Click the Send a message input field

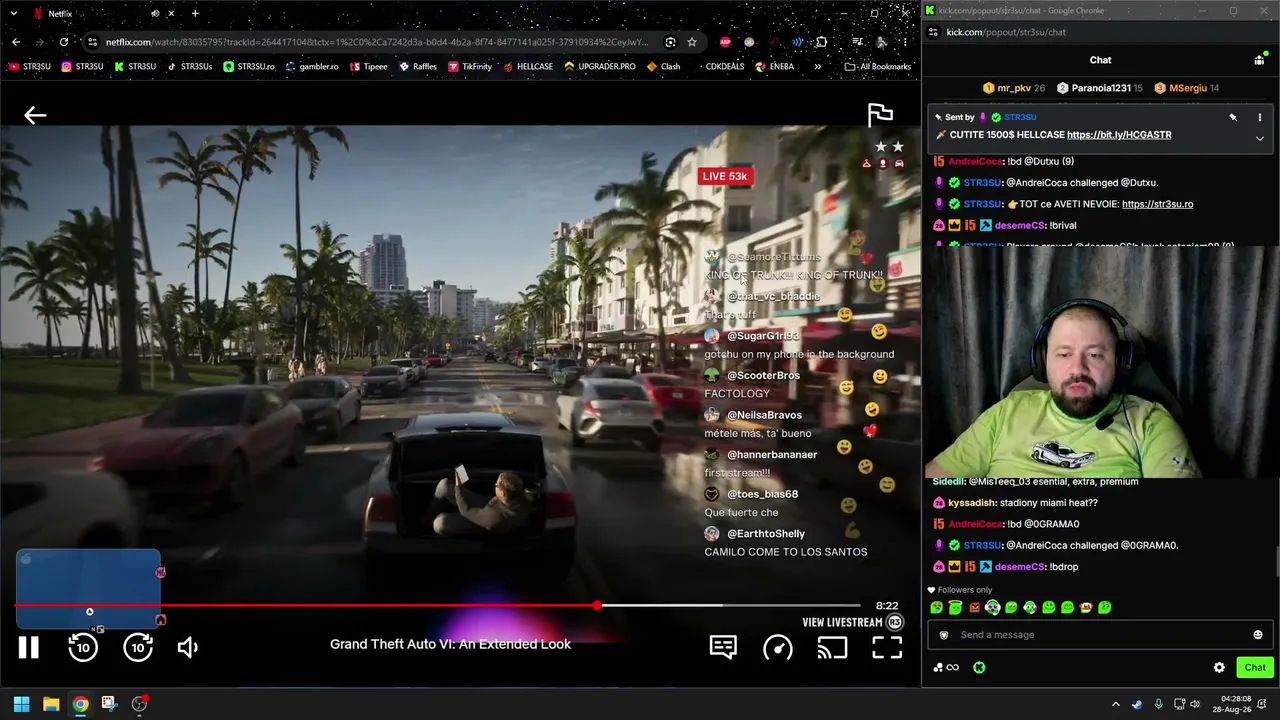click(1100, 635)
